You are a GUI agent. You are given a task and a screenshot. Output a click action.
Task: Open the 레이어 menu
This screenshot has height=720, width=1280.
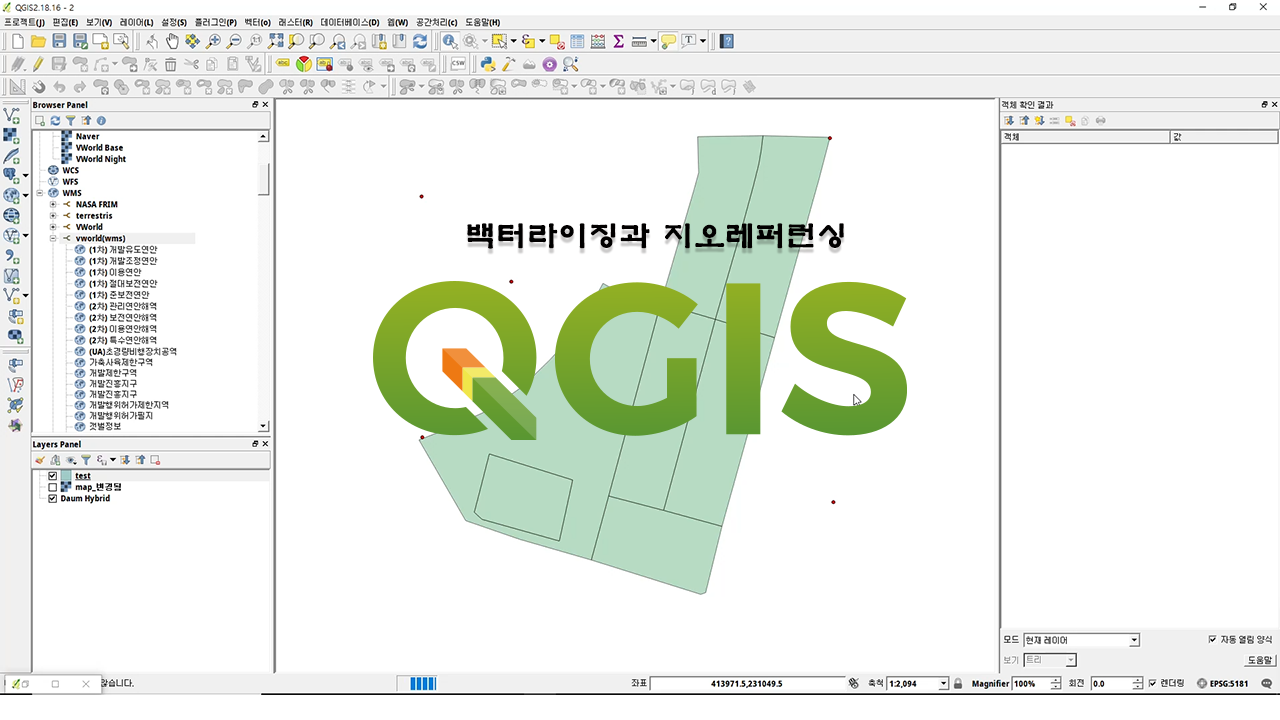pyautogui.click(x=136, y=22)
